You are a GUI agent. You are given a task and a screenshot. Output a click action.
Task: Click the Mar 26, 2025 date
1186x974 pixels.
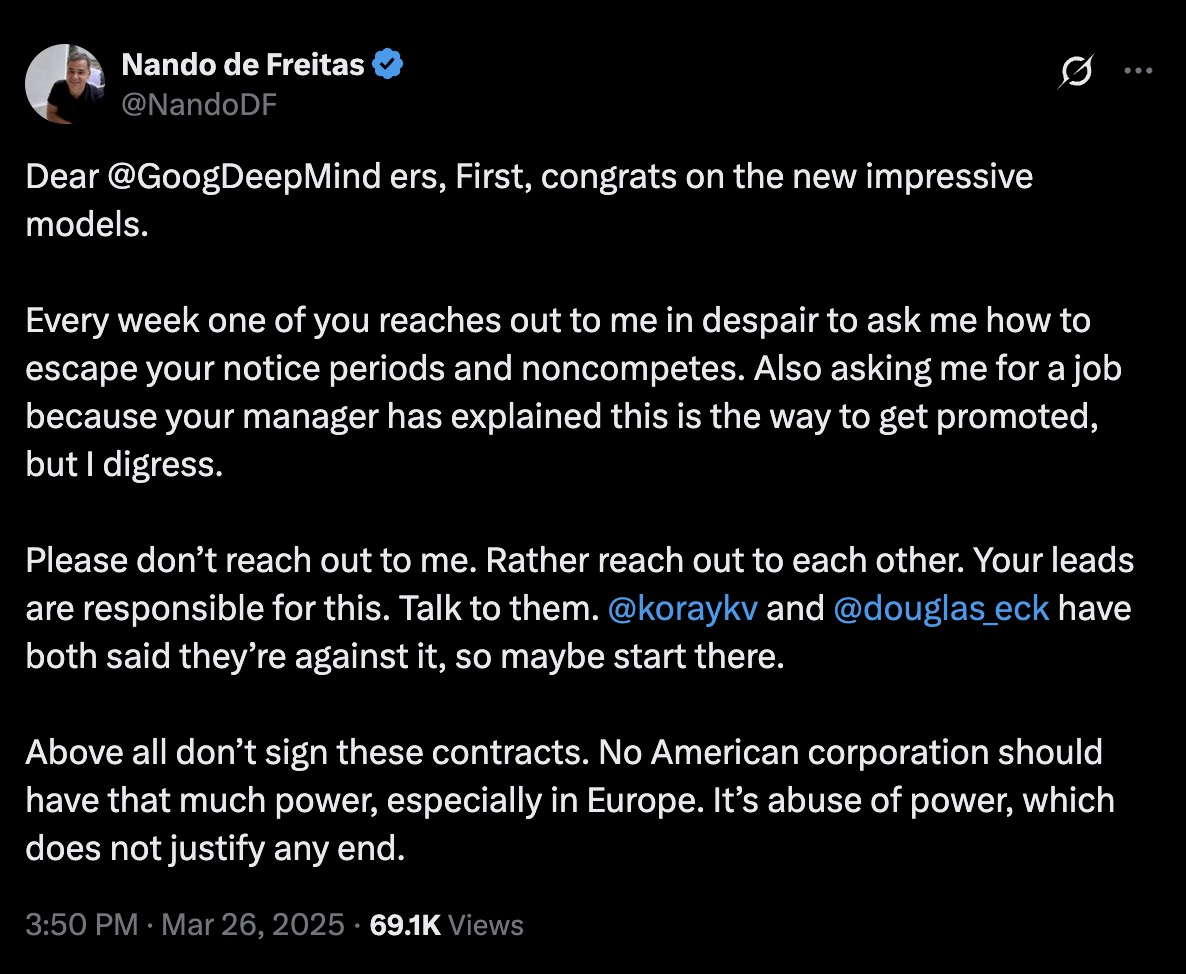click(252, 925)
